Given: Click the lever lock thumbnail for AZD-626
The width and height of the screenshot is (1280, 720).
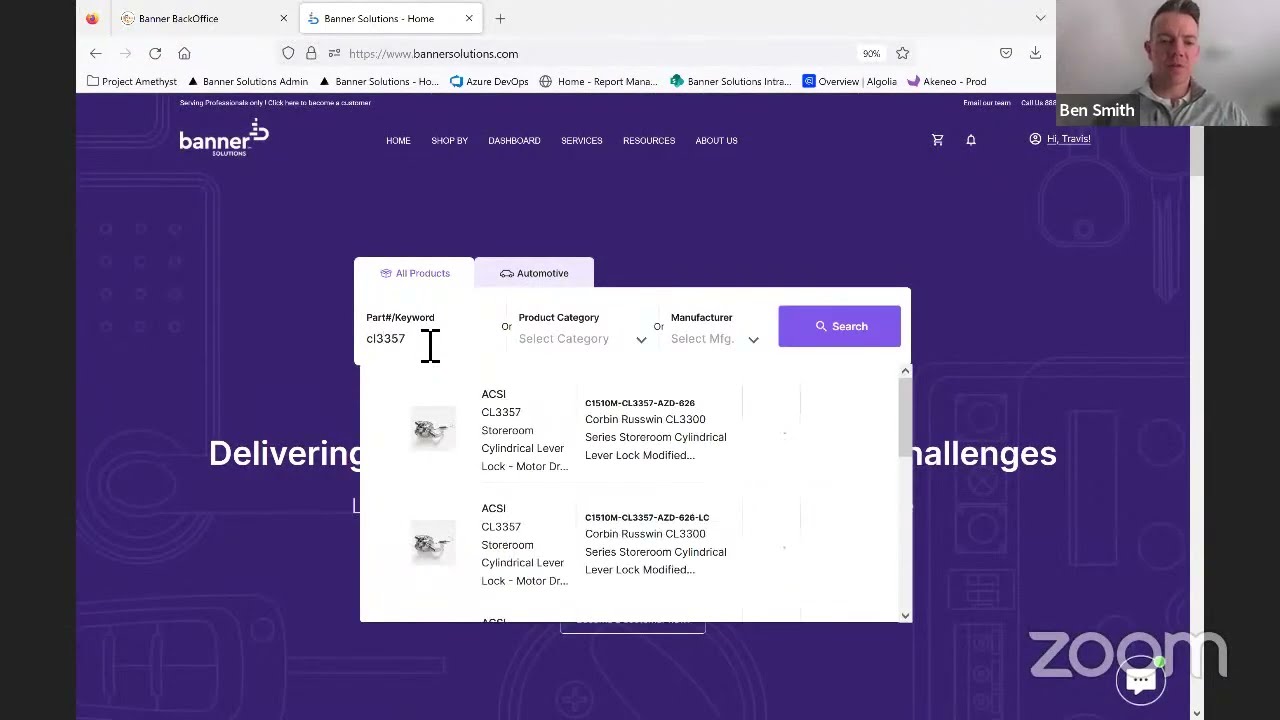Looking at the screenshot, I should point(433,430).
